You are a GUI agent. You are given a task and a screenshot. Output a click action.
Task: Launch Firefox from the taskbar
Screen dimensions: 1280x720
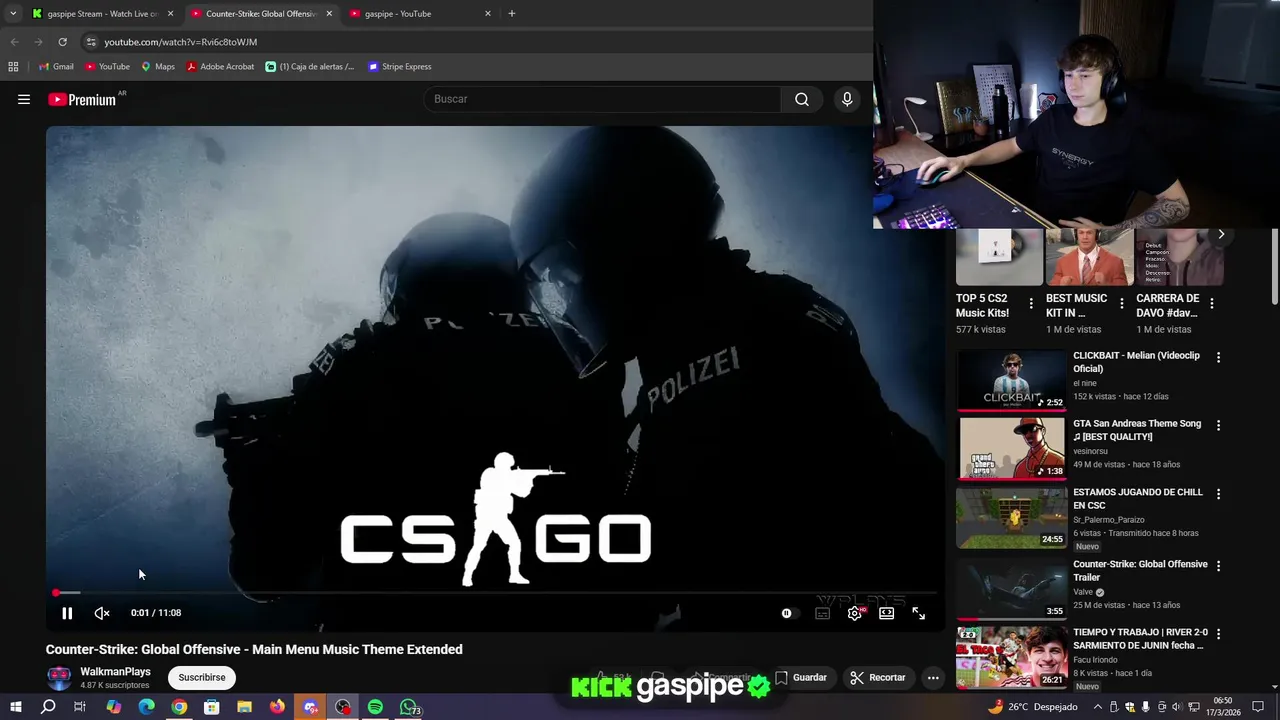click(277, 707)
